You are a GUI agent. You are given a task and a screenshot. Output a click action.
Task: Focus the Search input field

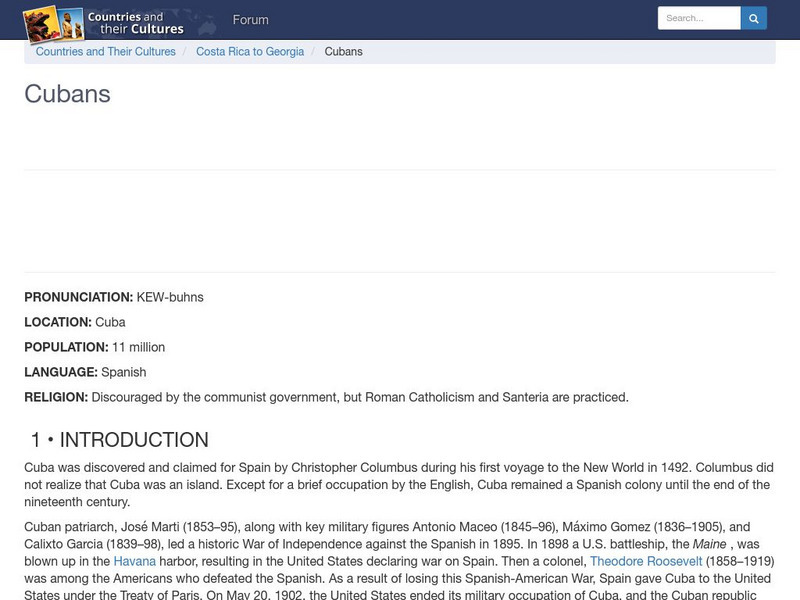[x=699, y=18]
